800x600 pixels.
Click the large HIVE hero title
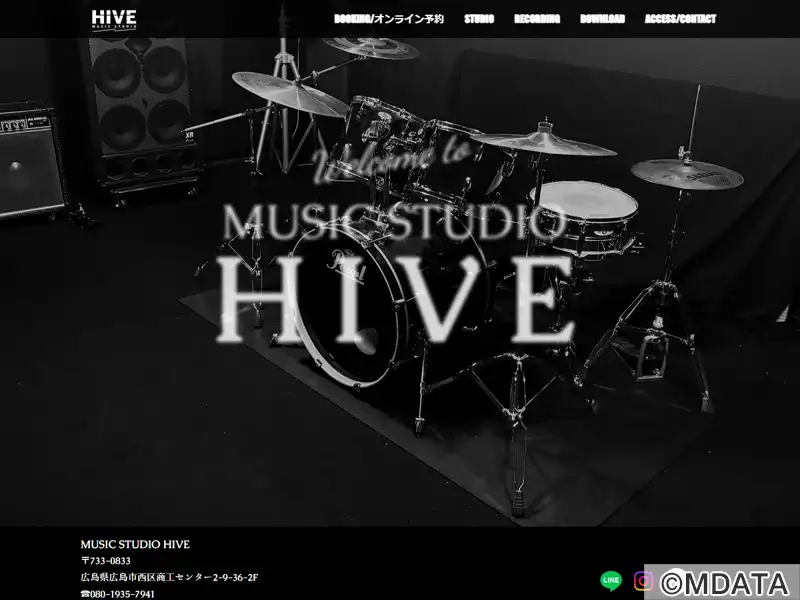pyautogui.click(x=396, y=299)
